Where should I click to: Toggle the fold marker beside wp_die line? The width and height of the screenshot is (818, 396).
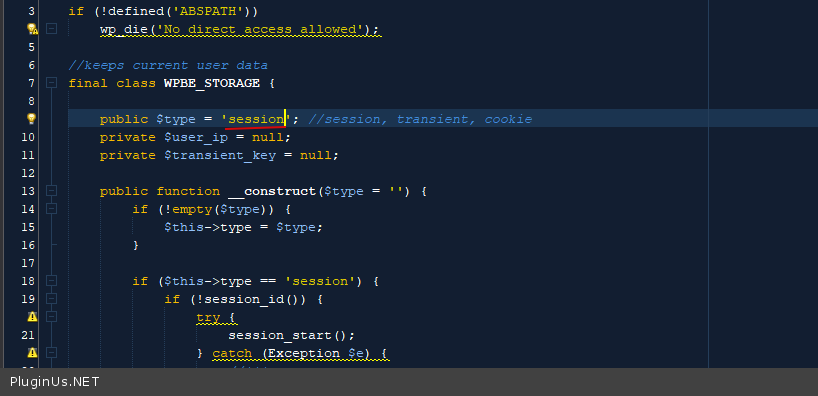point(51,29)
